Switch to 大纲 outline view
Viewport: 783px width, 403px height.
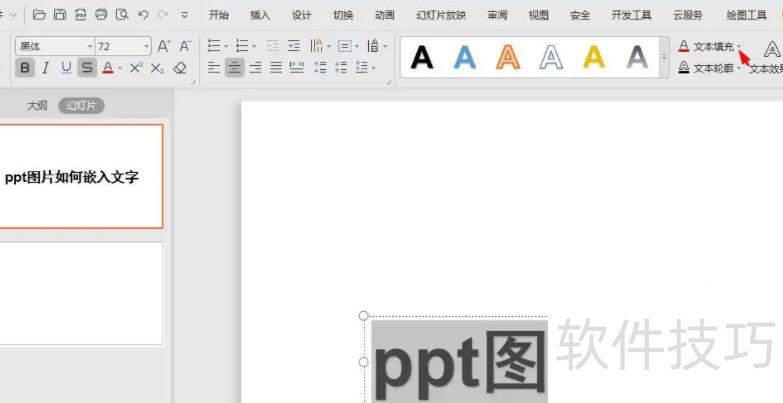(x=37, y=105)
